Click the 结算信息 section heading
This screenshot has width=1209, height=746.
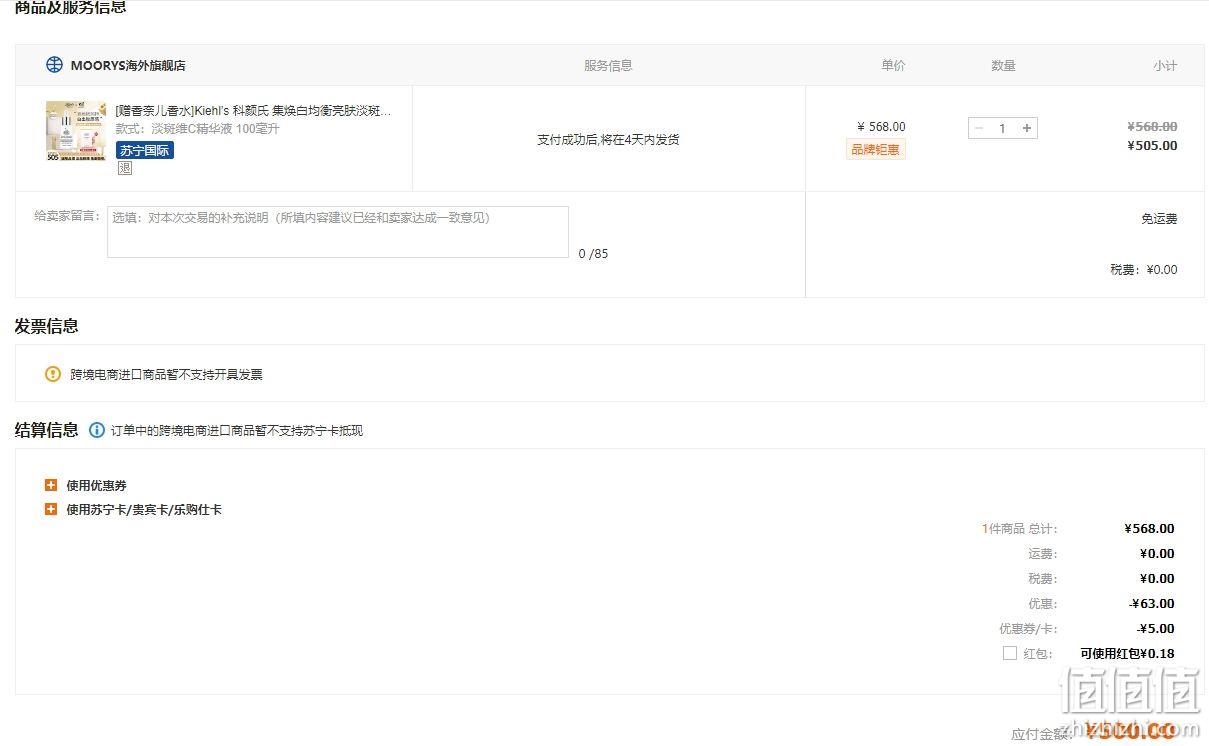[x=46, y=430]
